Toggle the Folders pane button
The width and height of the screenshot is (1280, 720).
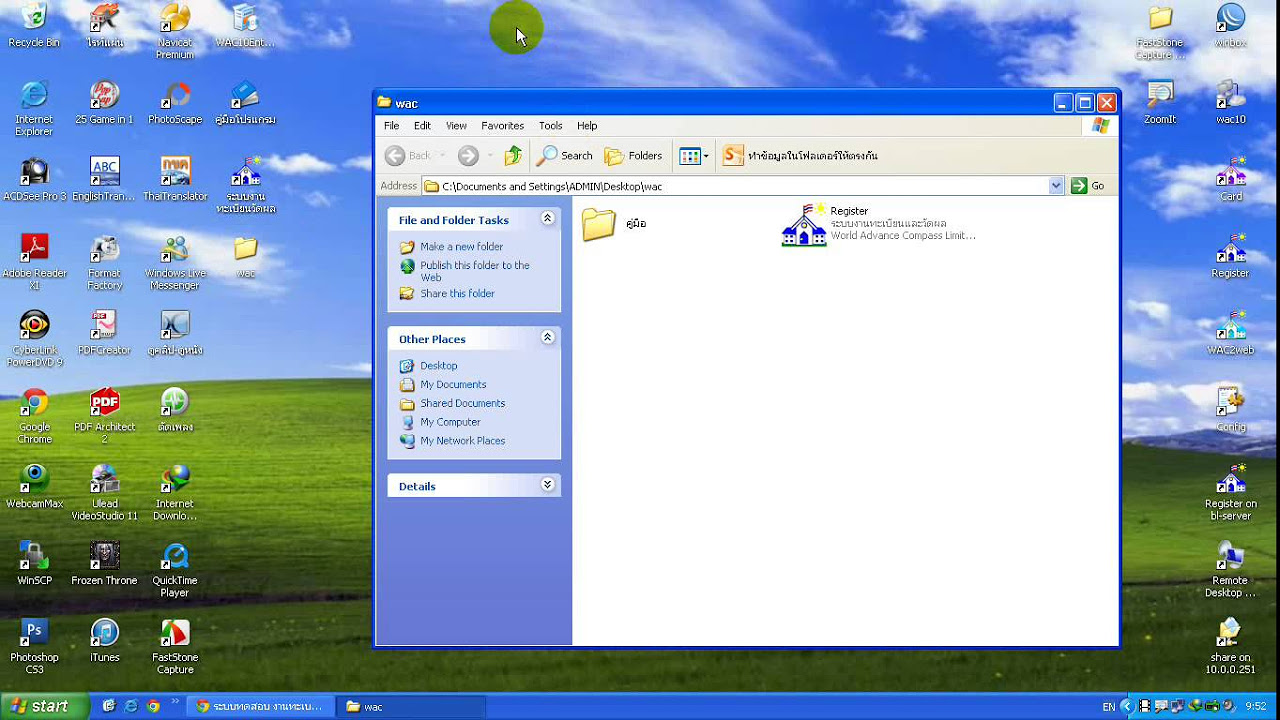click(633, 155)
